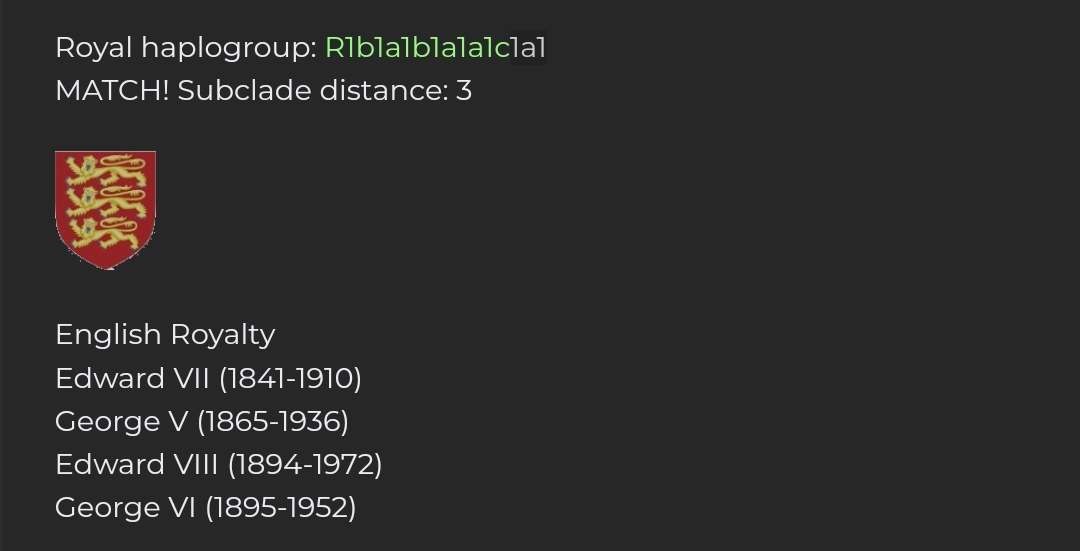Click the English royal coat of arms
Image resolution: width=1080 pixels, height=551 pixels.
105,210
